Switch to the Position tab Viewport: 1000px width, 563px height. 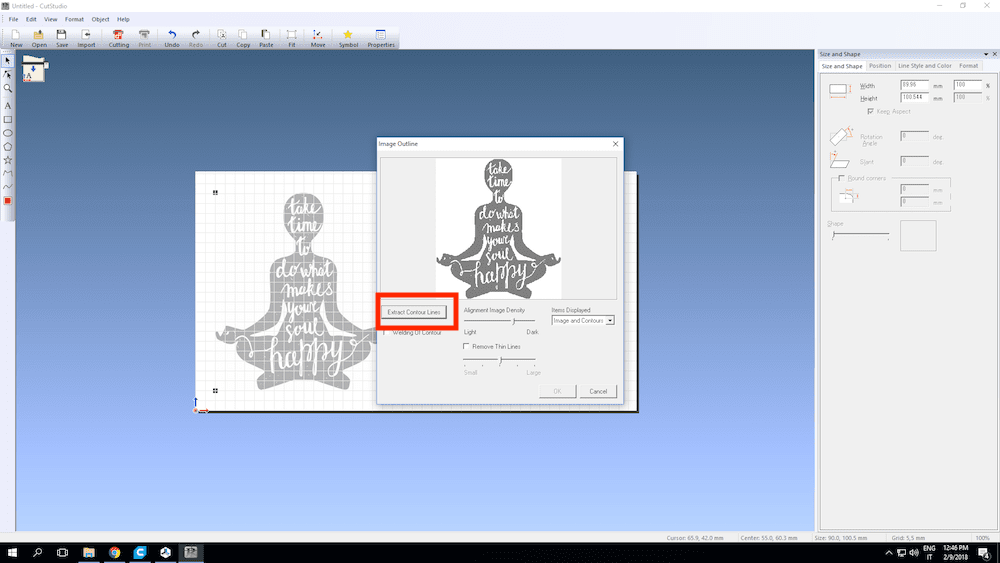click(x=879, y=66)
